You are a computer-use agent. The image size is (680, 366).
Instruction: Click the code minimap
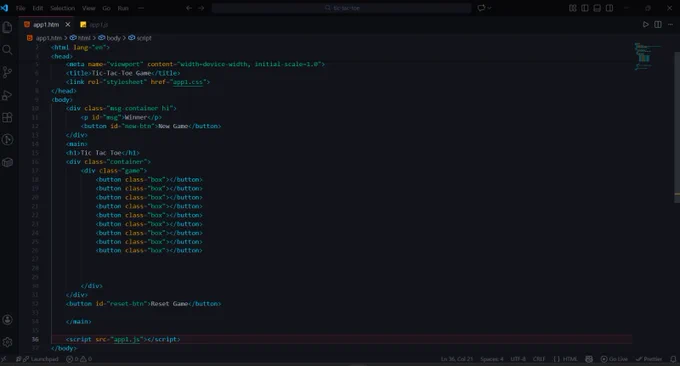[647, 56]
